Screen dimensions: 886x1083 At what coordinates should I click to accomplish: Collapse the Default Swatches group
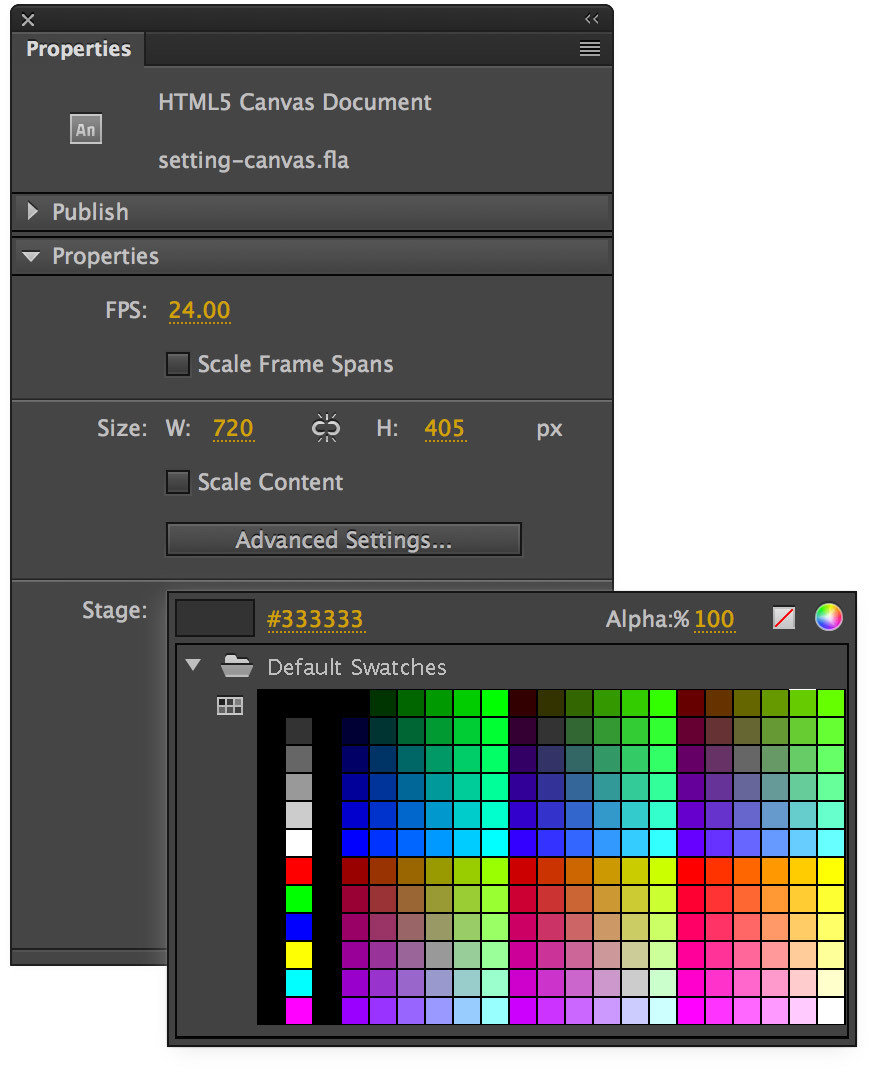[194, 666]
